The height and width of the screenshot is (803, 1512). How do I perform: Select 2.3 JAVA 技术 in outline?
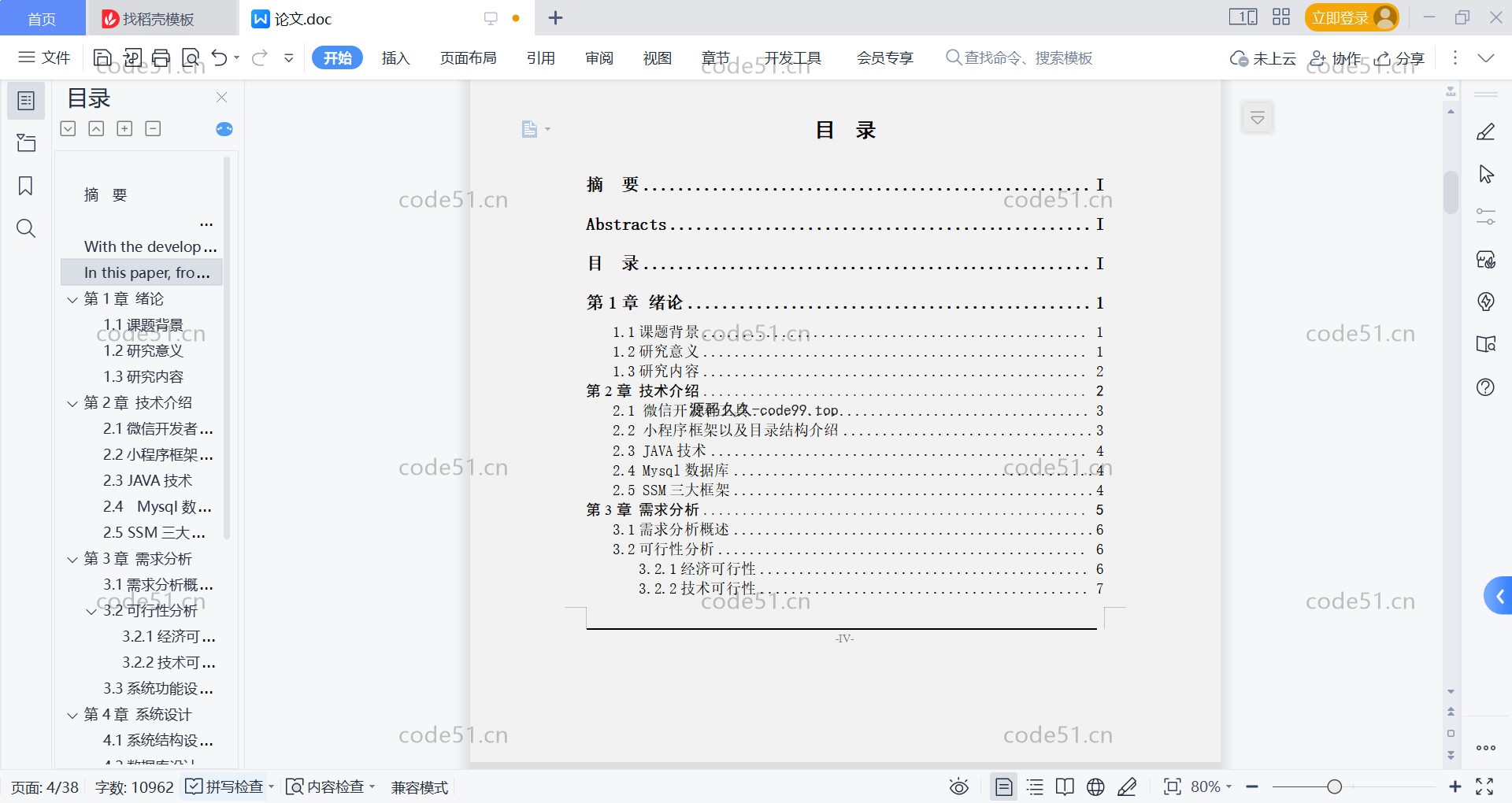click(147, 480)
